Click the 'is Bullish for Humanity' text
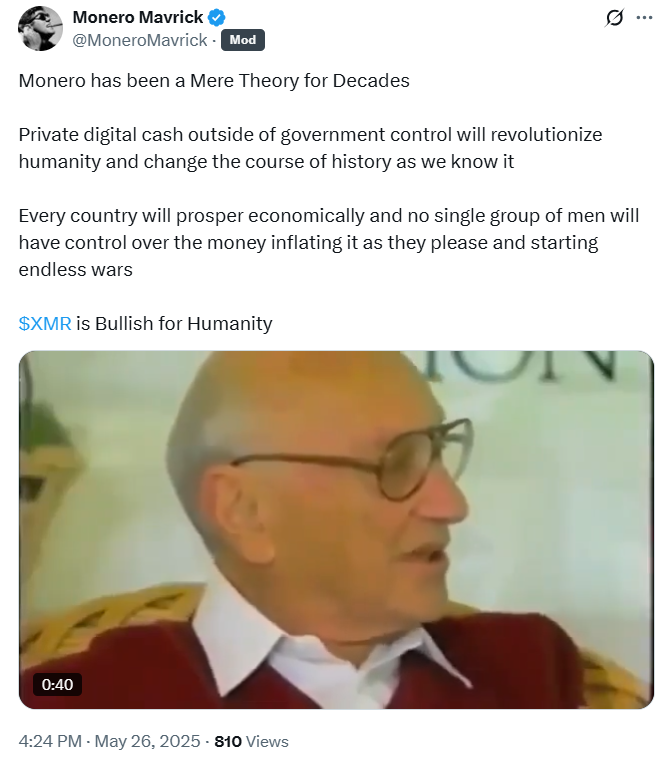The image size is (672, 759). click(174, 323)
